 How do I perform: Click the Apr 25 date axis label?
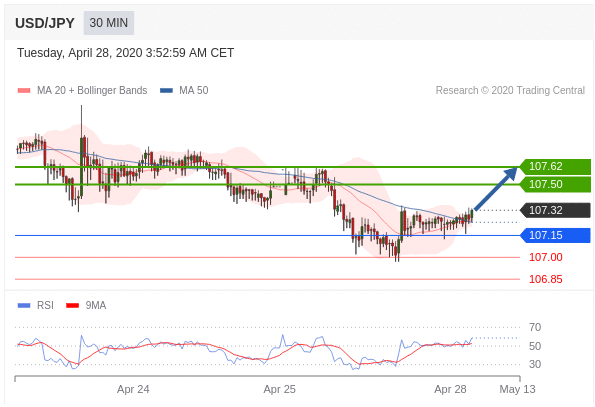280,389
